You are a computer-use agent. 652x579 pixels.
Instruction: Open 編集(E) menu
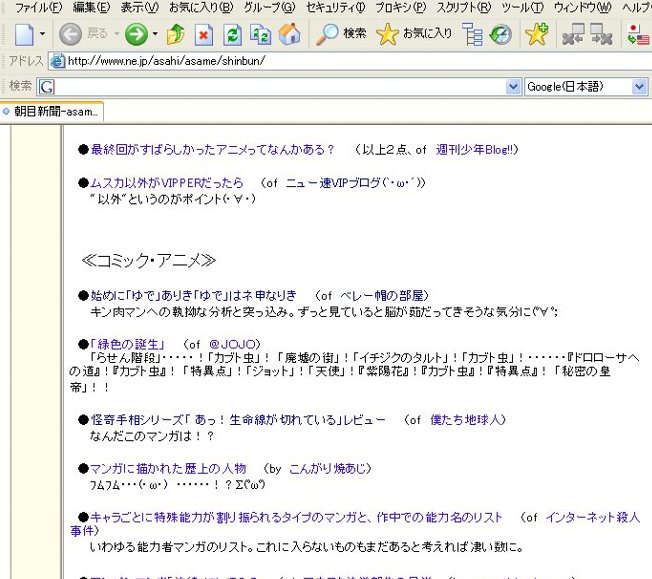(91, 7)
